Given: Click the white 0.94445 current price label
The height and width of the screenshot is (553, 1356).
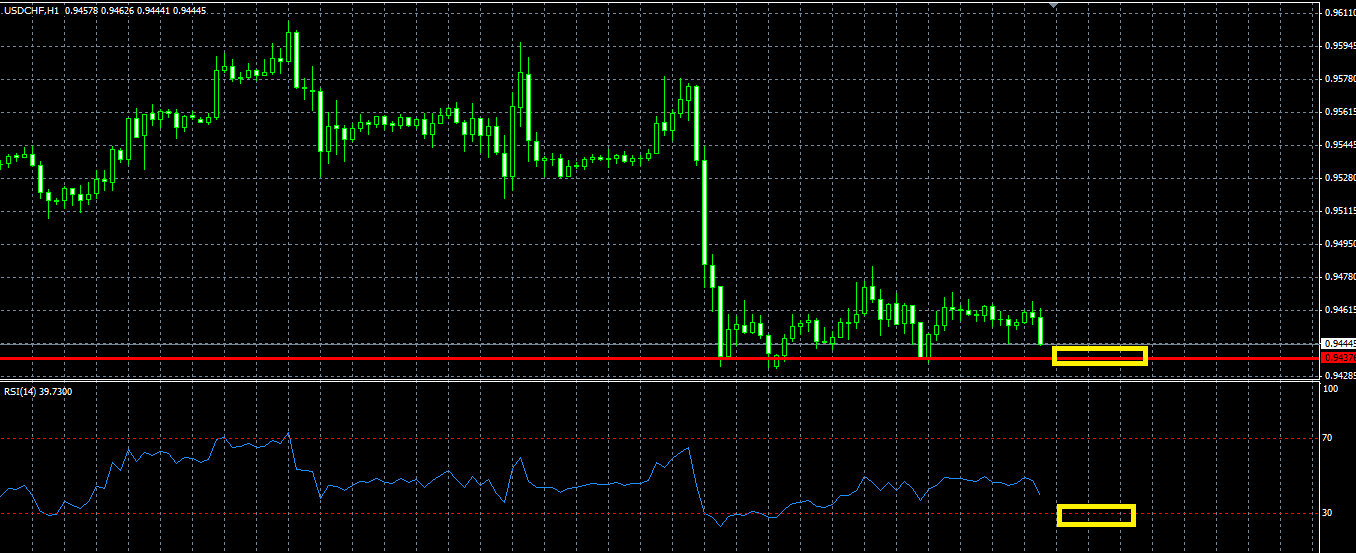Looking at the screenshot, I should (1338, 344).
